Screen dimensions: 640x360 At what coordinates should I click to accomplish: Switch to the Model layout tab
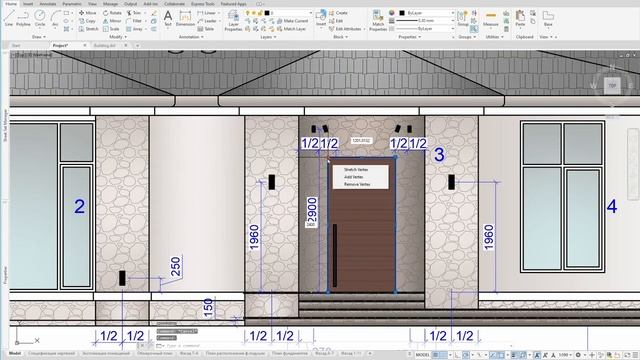tap(15, 353)
